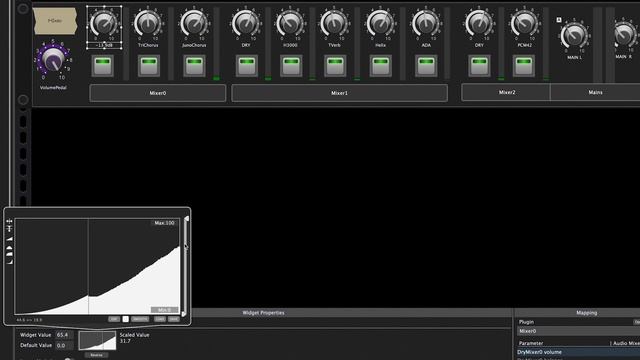Open the Plugin dropdown showing Mixer0
640x360 pixels.
578,331
